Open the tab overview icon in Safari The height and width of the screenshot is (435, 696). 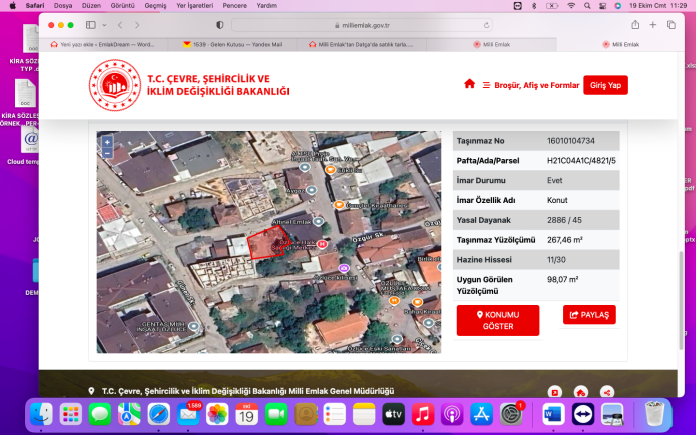(x=673, y=24)
